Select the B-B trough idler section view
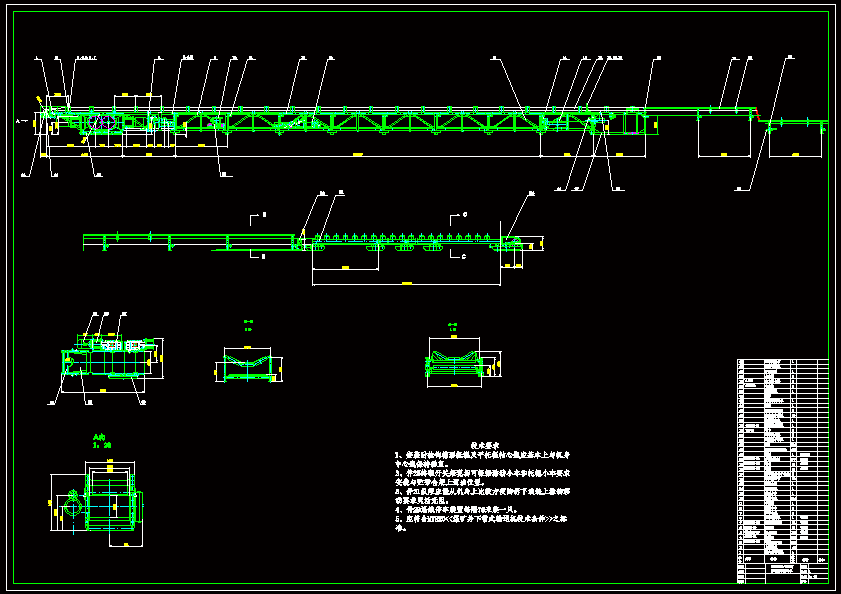 [x=248, y=364]
